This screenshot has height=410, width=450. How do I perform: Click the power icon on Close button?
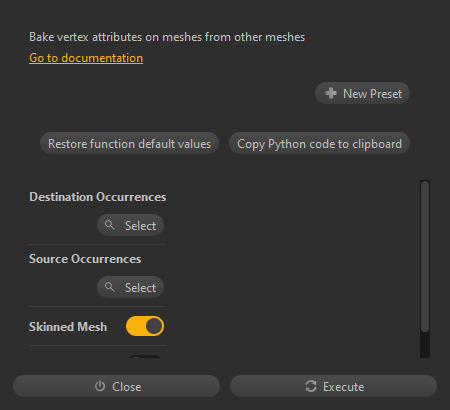100,386
